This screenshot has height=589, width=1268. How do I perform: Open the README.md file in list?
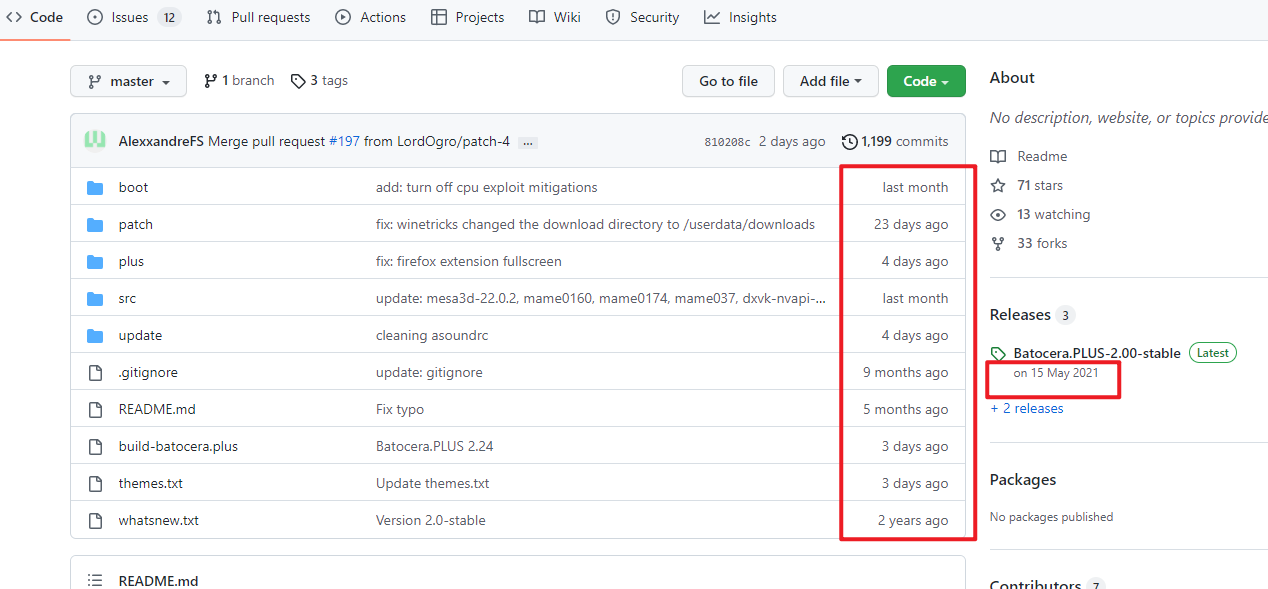click(157, 409)
